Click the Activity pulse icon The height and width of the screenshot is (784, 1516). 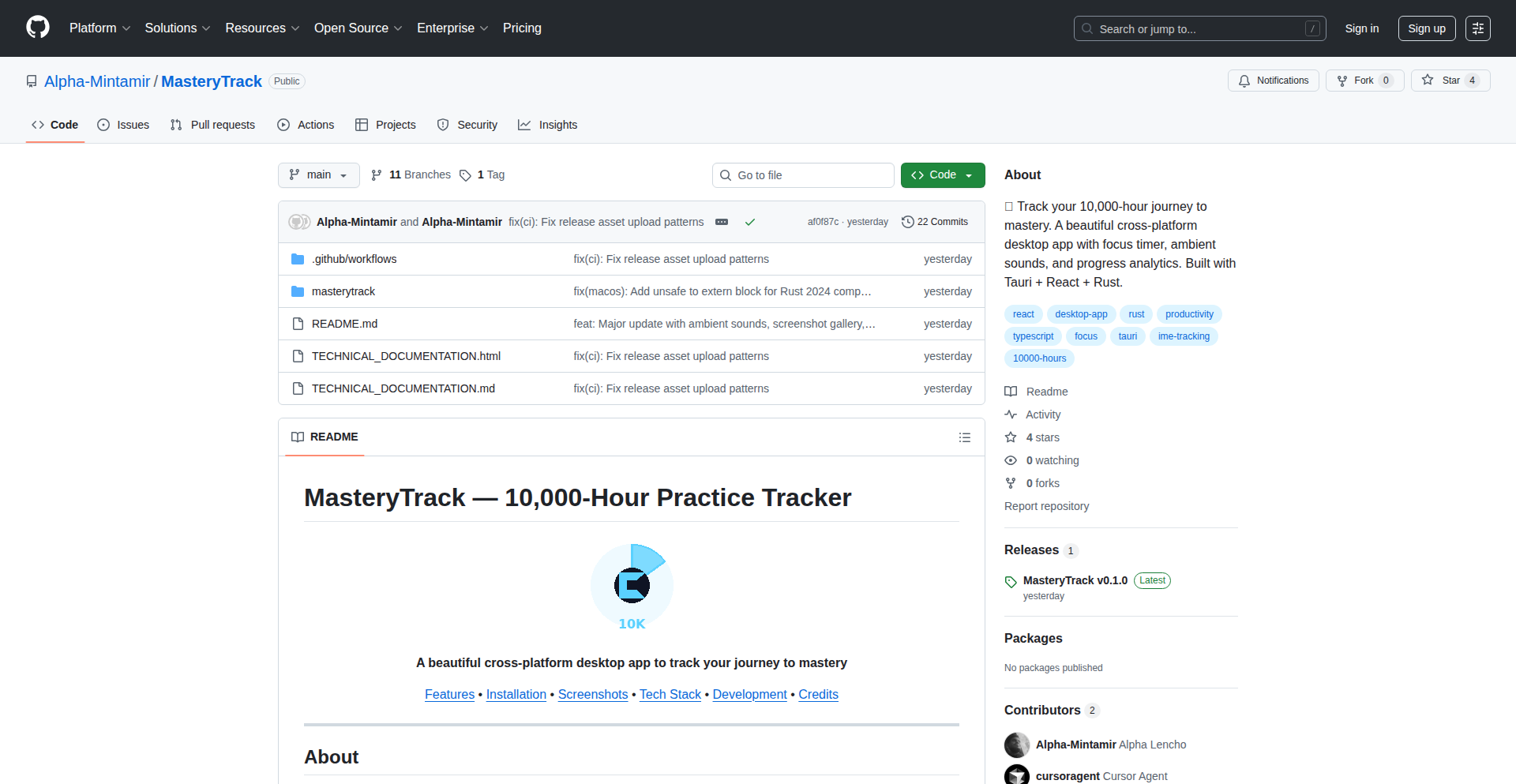[1011, 414]
